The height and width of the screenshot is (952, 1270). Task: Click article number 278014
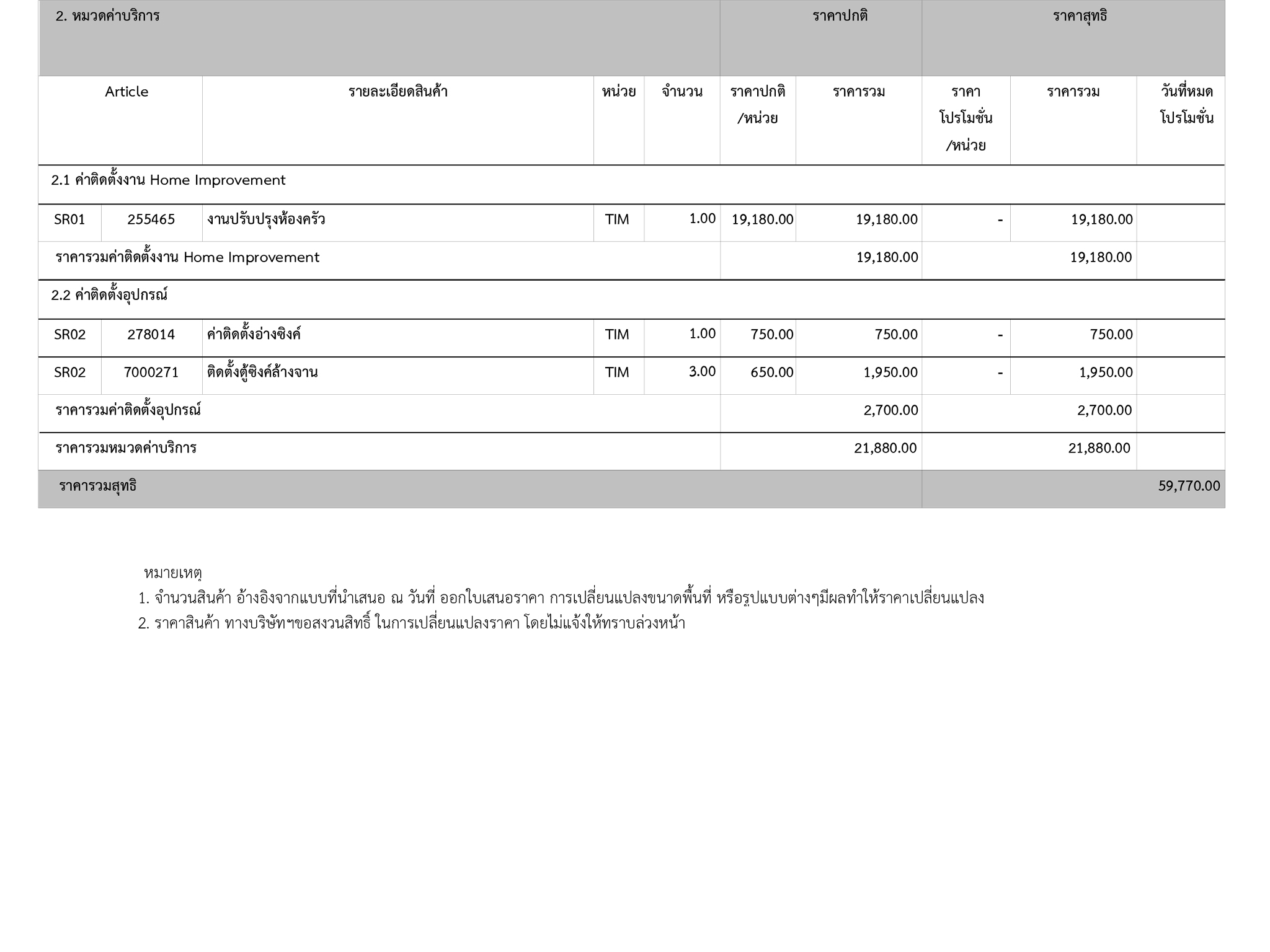pos(151,335)
